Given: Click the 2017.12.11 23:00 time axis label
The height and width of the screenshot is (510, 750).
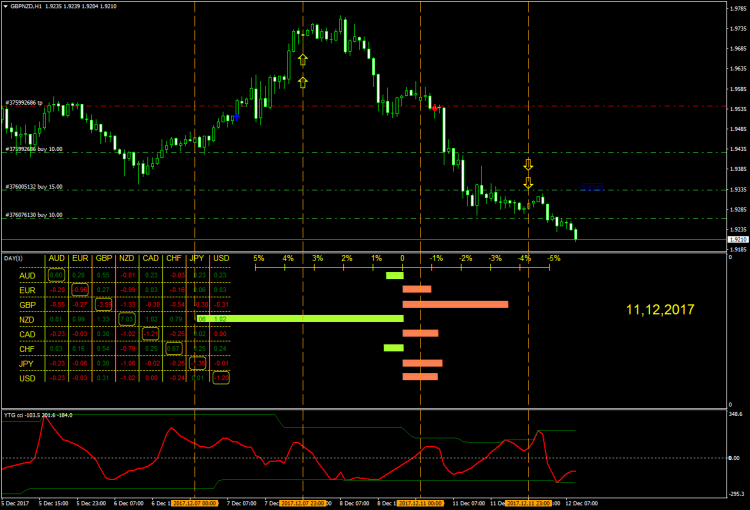Looking at the screenshot, I should pos(529,503).
